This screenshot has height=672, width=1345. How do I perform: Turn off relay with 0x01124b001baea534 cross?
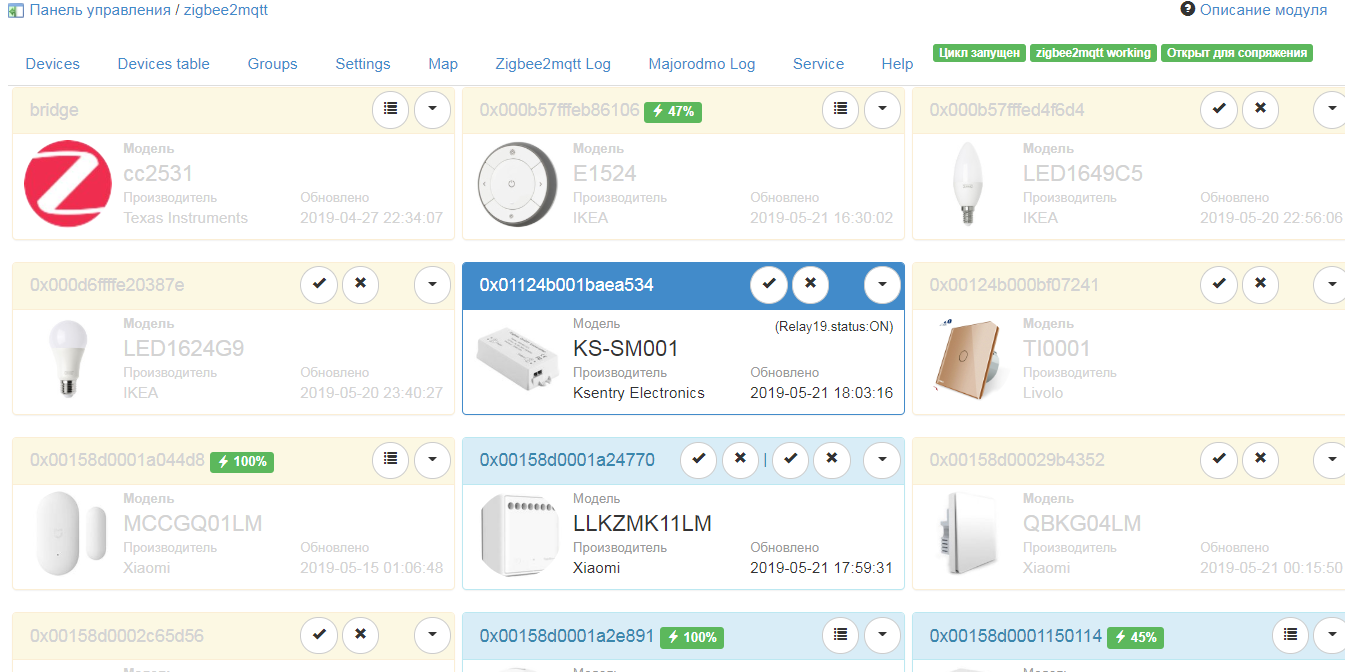[810, 284]
